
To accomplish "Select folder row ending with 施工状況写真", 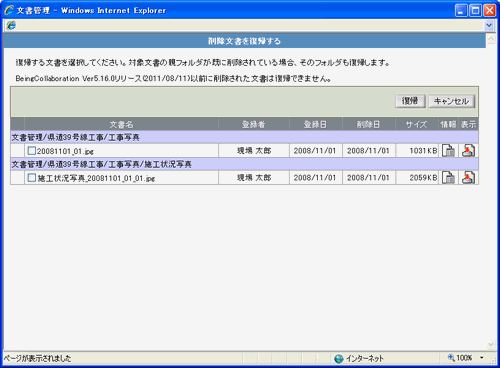I will [x=244, y=164].
